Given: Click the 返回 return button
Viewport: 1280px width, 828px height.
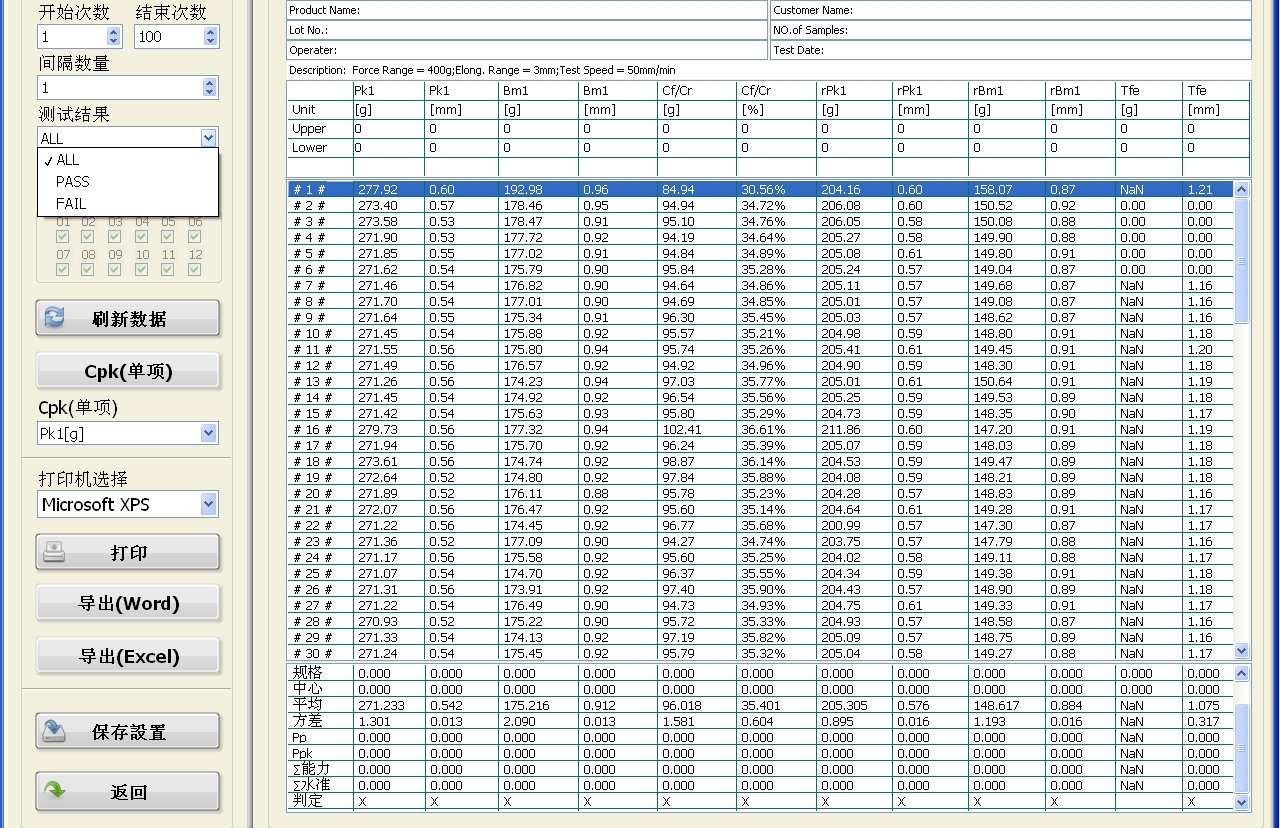Looking at the screenshot, I should coord(128,792).
